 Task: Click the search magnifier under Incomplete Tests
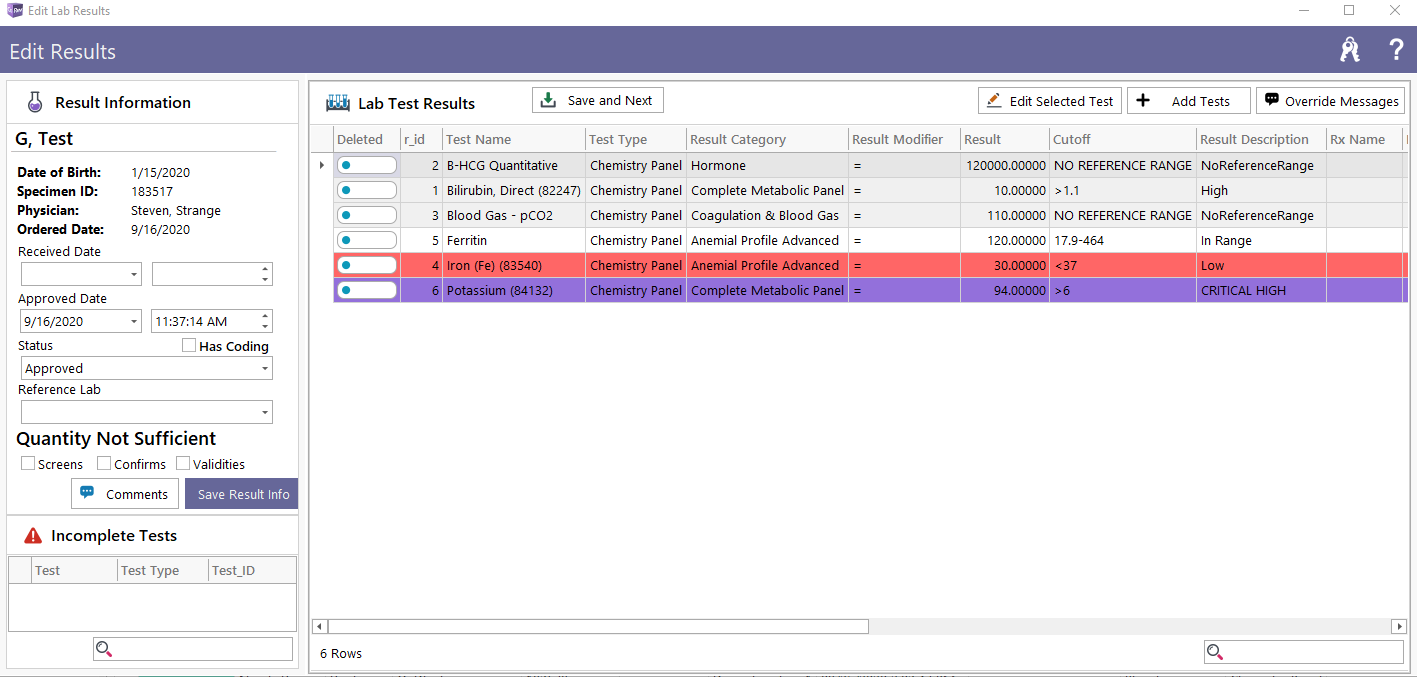[104, 650]
